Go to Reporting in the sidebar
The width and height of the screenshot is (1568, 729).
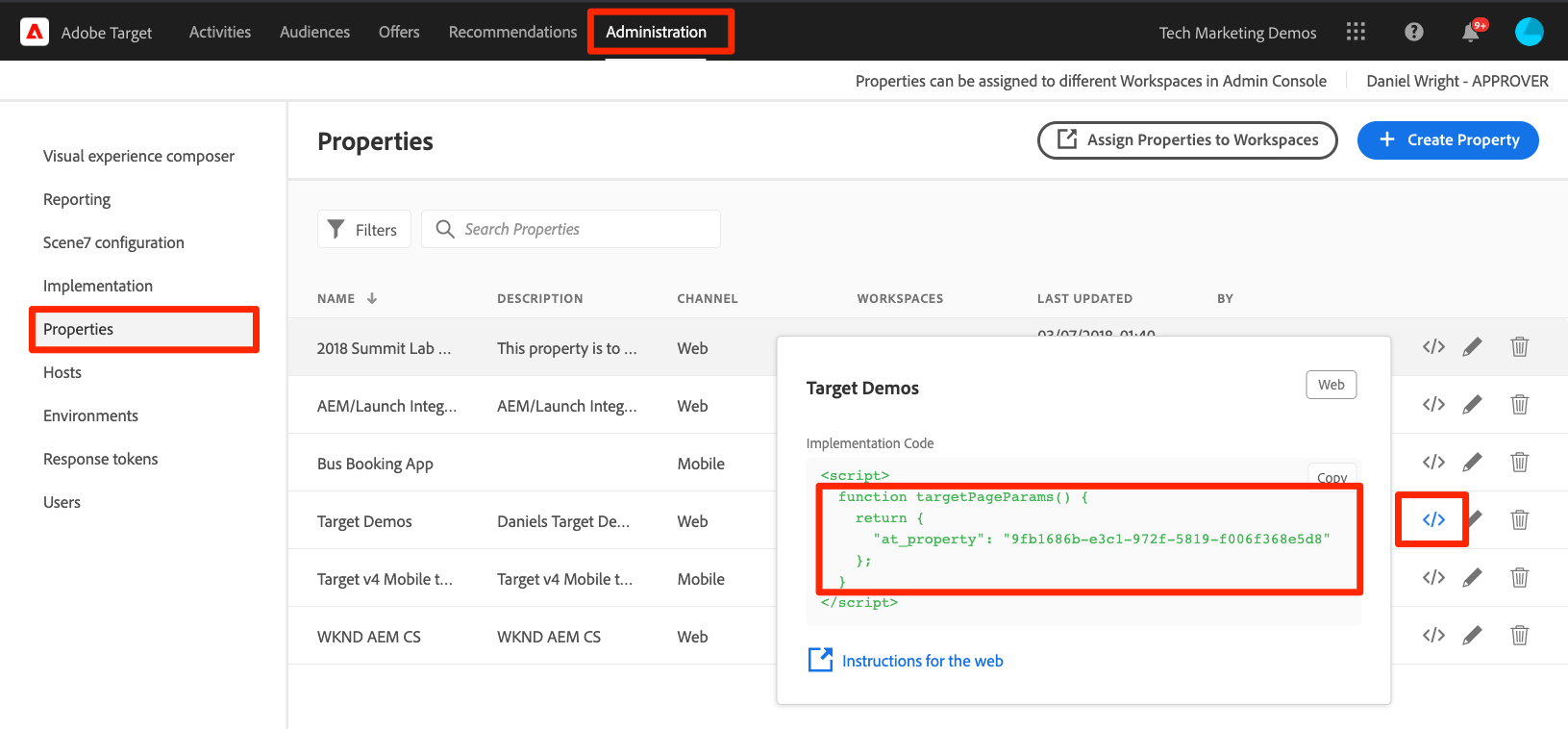(x=77, y=199)
